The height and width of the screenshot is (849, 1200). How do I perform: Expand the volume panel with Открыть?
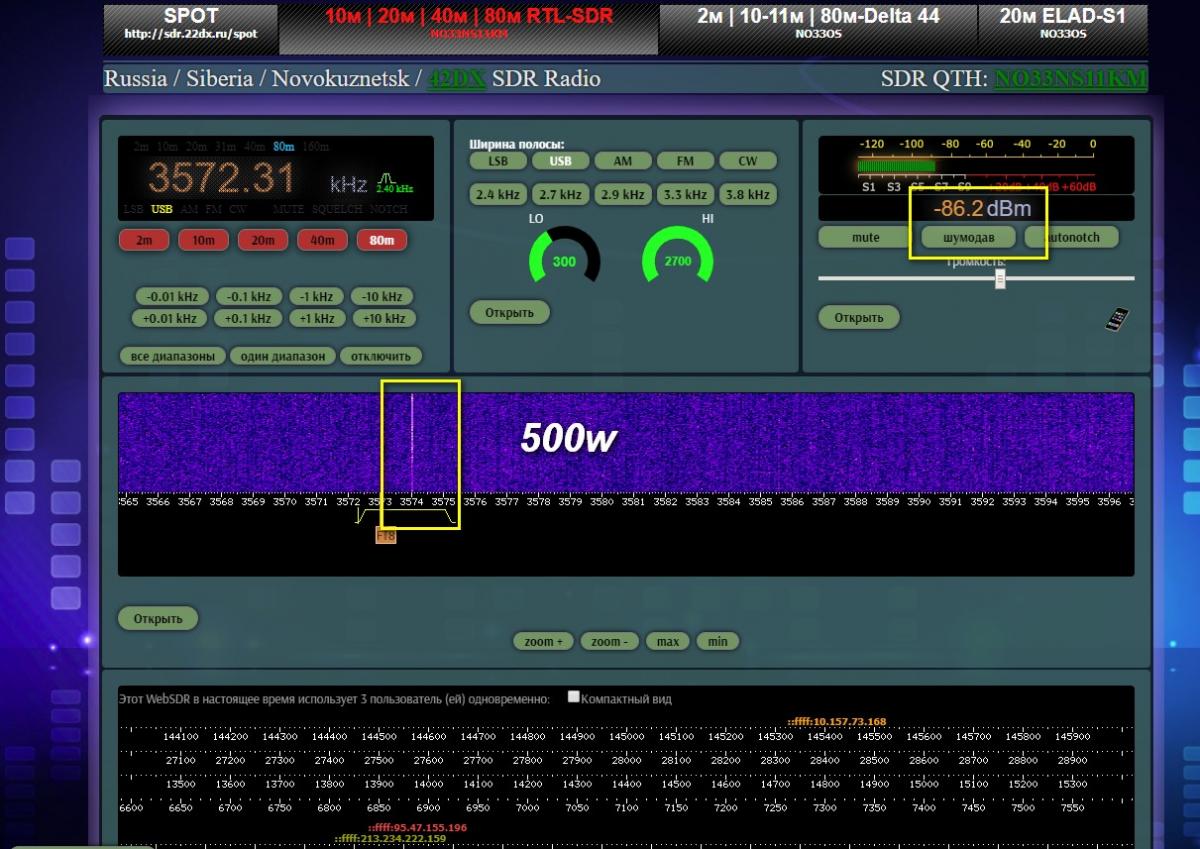tap(859, 317)
